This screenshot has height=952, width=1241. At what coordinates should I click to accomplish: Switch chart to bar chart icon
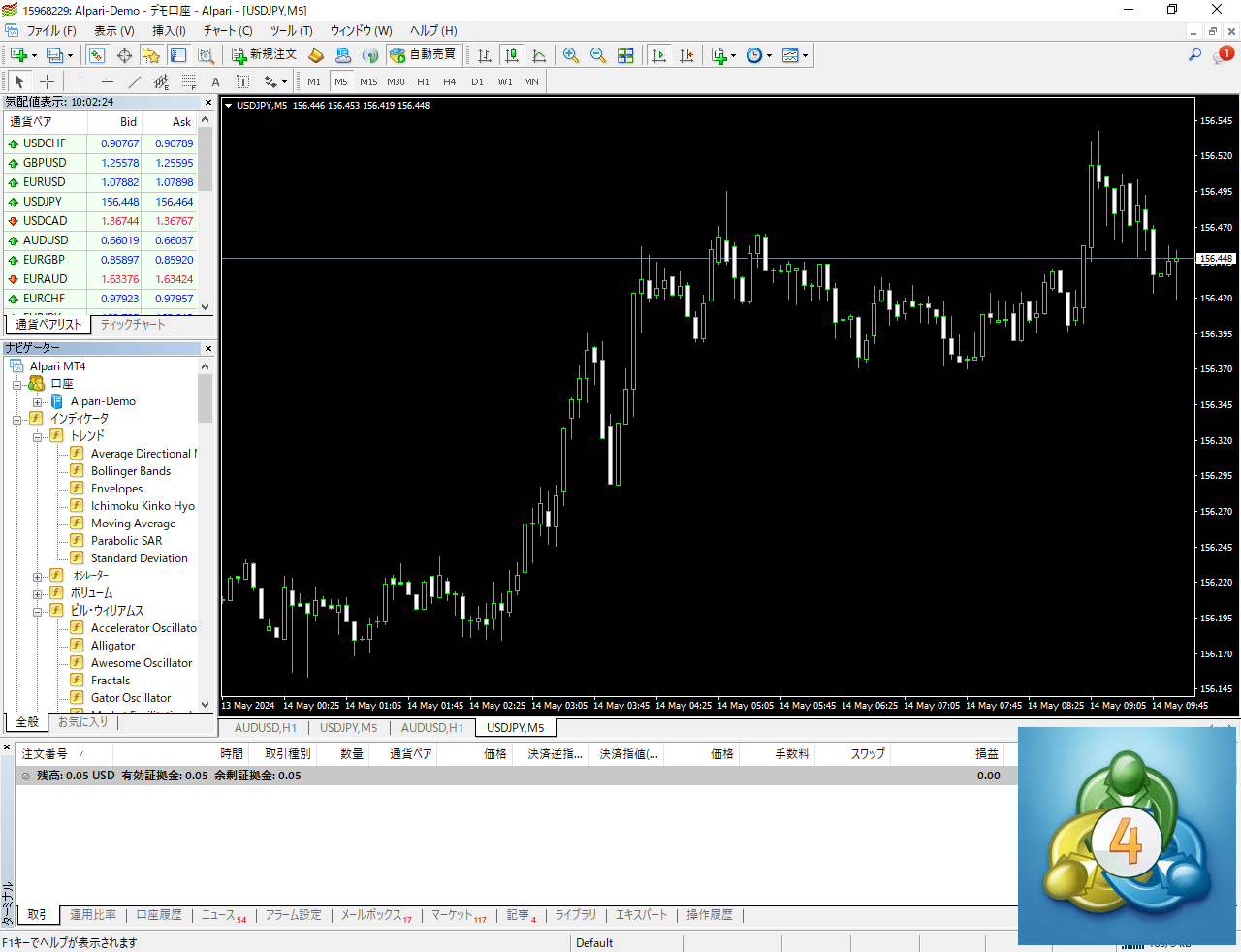(485, 55)
